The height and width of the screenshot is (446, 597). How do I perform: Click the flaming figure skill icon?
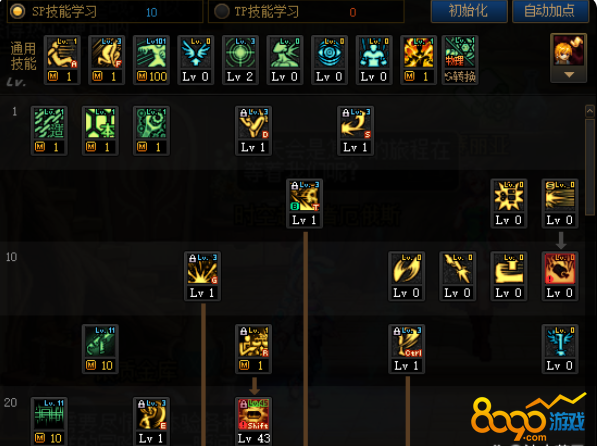(x=418, y=60)
